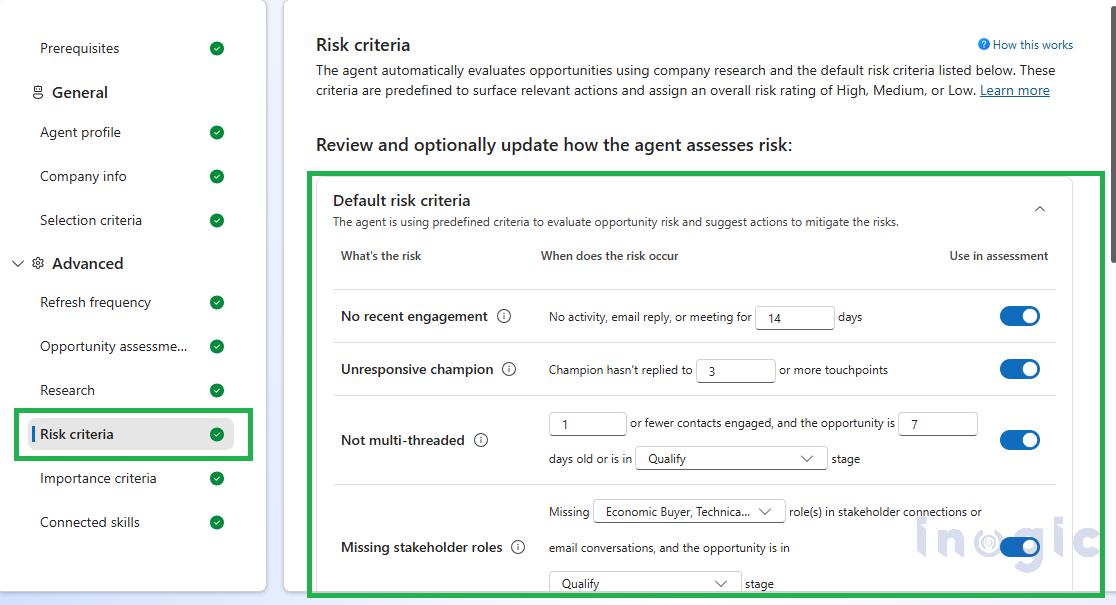Open the Economic Buyer roles dropdown

pyautogui.click(x=689, y=512)
